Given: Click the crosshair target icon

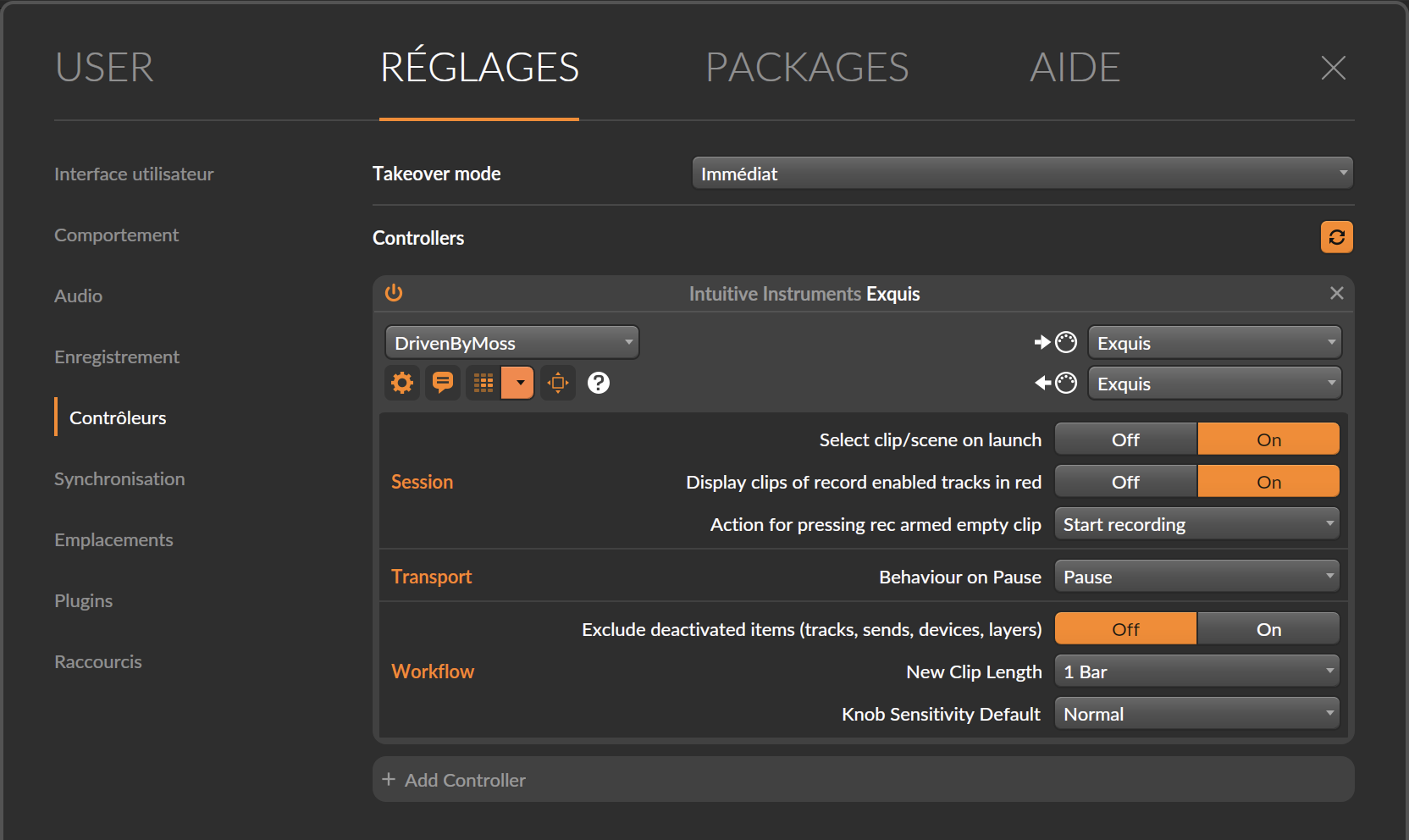Looking at the screenshot, I should 558,383.
